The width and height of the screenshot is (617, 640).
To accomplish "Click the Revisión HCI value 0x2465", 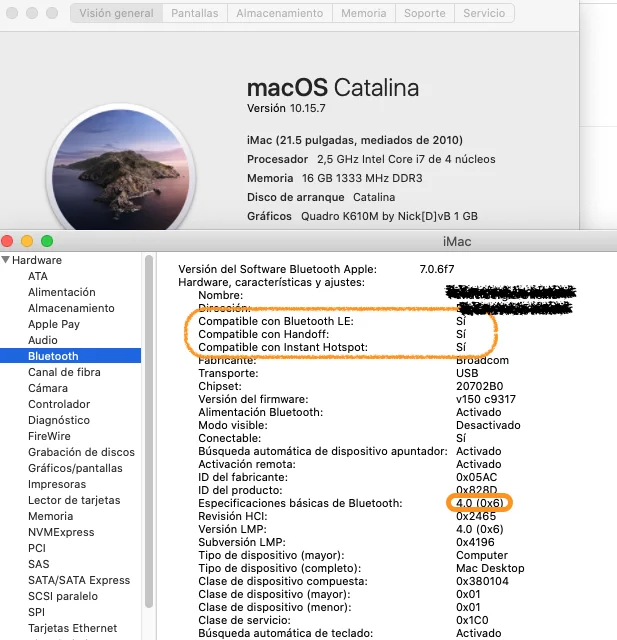I will click(476, 516).
